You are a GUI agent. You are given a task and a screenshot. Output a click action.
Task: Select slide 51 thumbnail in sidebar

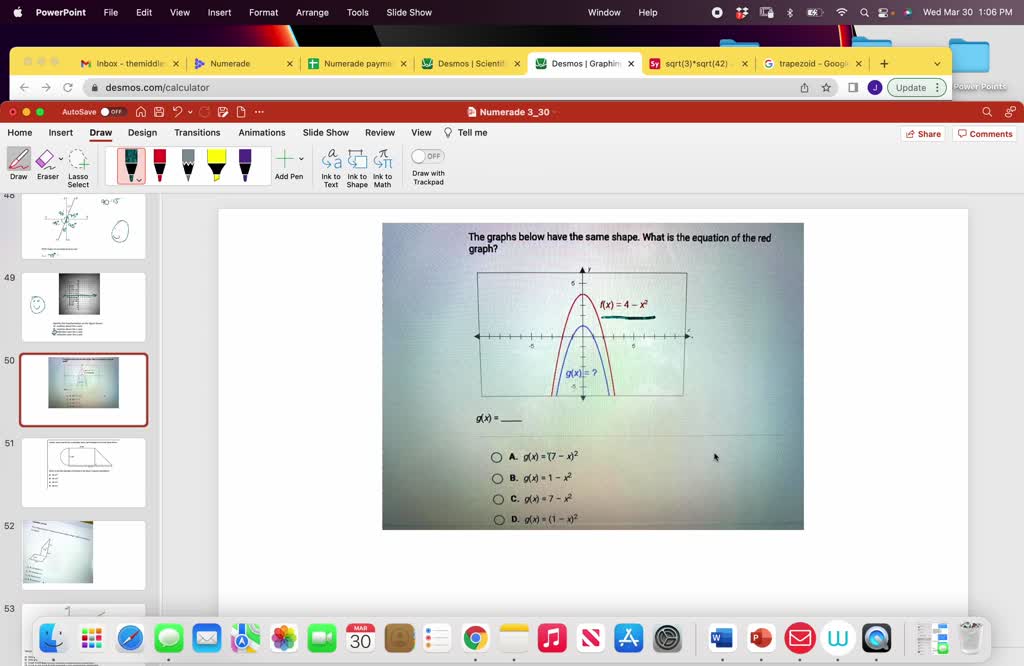pos(84,471)
